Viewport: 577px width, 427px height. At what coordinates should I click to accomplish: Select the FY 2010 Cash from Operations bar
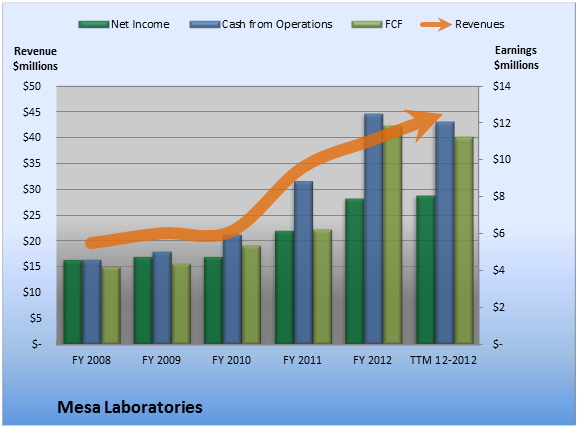point(233,289)
